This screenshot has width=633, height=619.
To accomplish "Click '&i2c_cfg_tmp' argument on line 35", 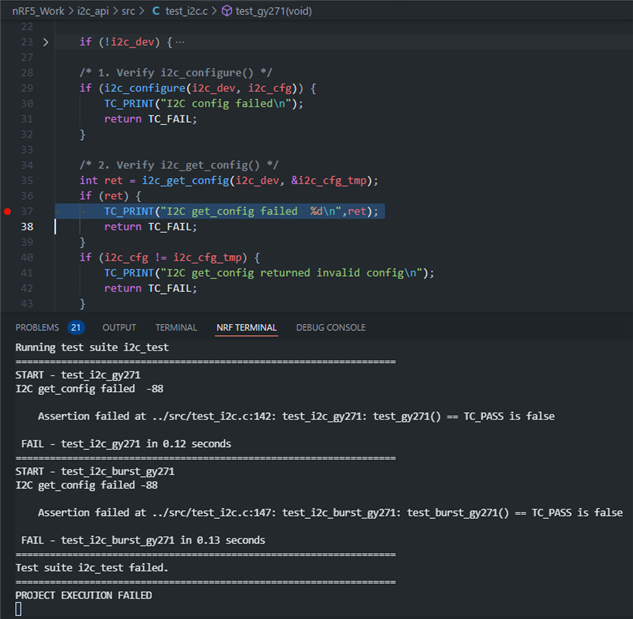I will pos(329,180).
